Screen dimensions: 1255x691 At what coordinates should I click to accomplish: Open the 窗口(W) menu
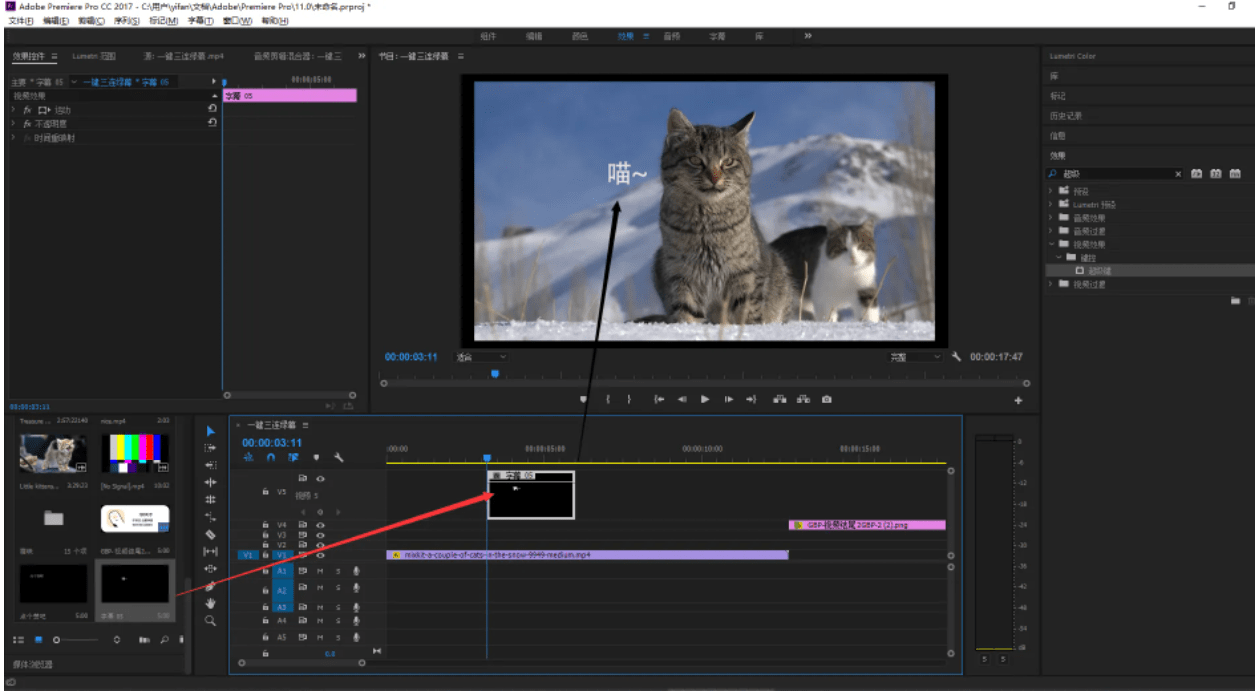point(238,20)
